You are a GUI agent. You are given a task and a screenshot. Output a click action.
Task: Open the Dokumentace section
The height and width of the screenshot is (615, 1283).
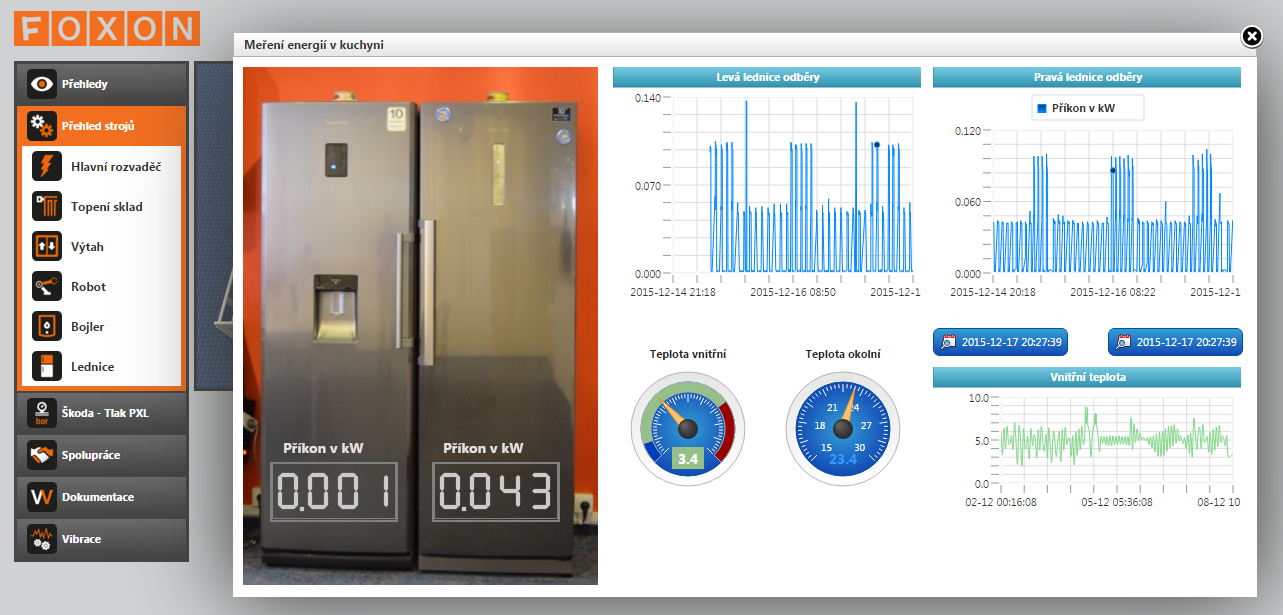click(102, 497)
